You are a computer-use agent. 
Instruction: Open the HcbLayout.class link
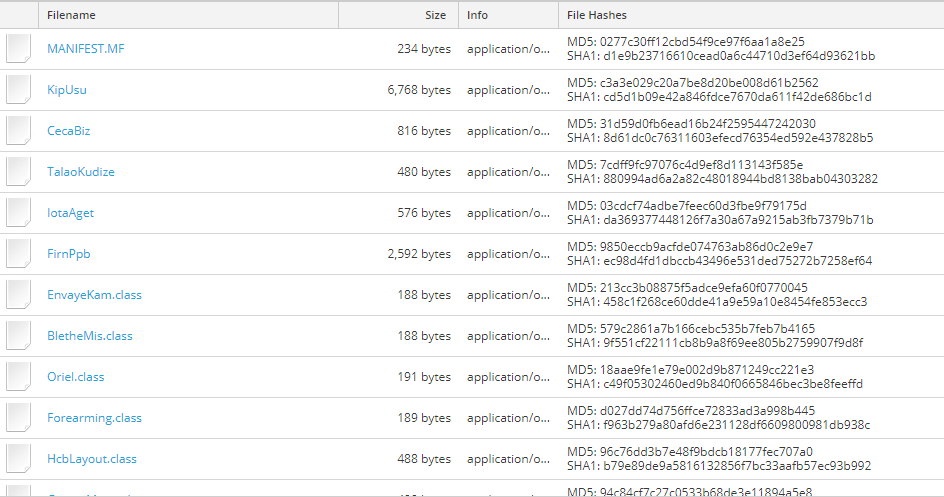pyautogui.click(x=92, y=459)
